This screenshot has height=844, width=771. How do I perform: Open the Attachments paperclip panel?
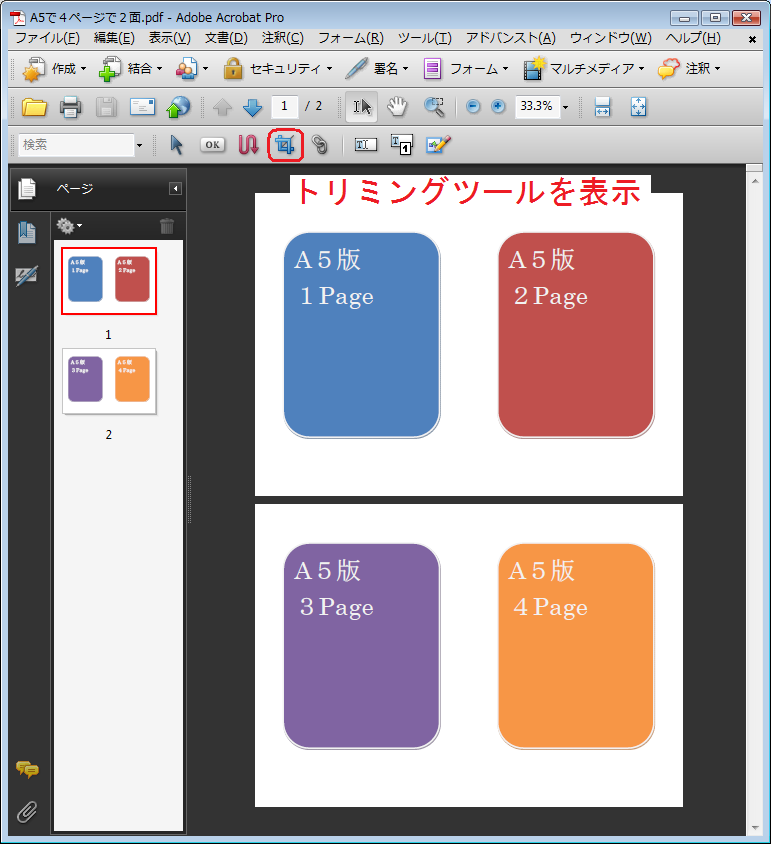click(x=27, y=812)
